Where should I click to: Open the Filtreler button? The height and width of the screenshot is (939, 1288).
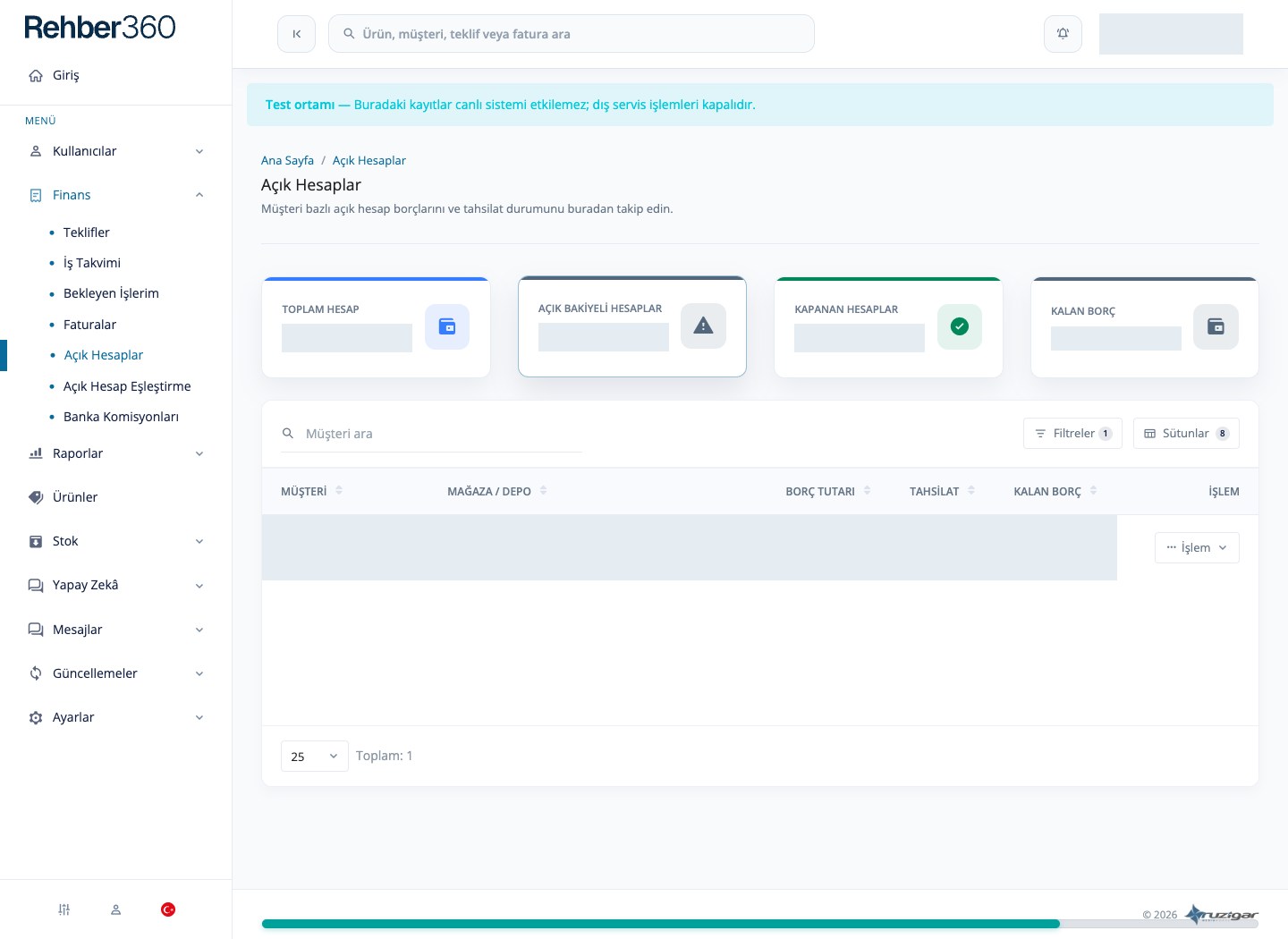point(1072,433)
